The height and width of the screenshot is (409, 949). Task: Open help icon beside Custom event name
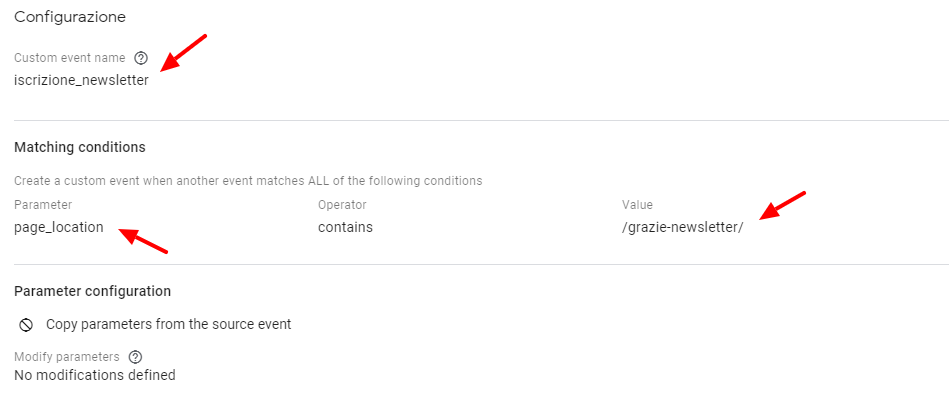141,58
